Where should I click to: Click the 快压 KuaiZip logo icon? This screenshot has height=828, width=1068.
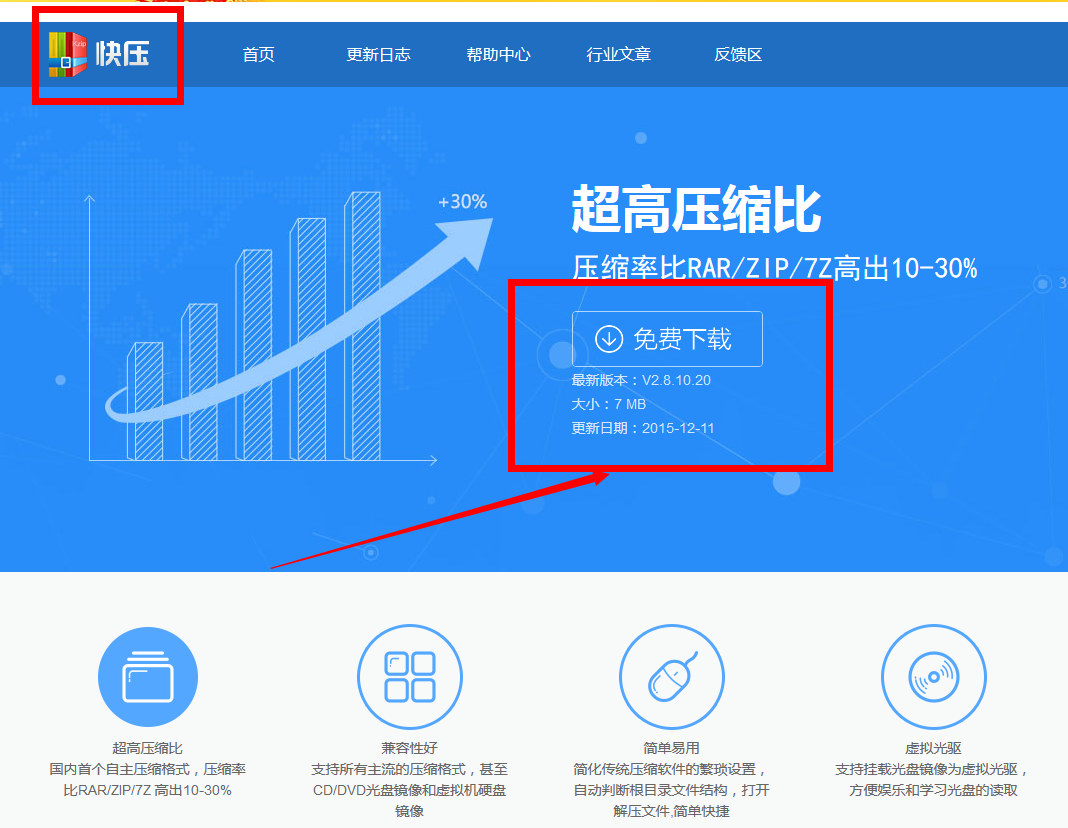67,54
